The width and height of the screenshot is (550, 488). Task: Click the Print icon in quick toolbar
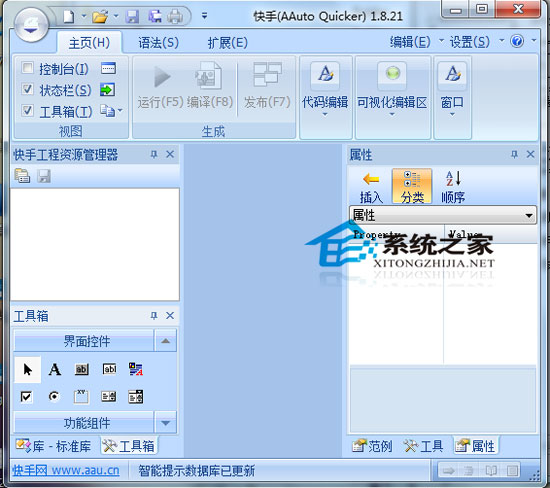(x=175, y=16)
